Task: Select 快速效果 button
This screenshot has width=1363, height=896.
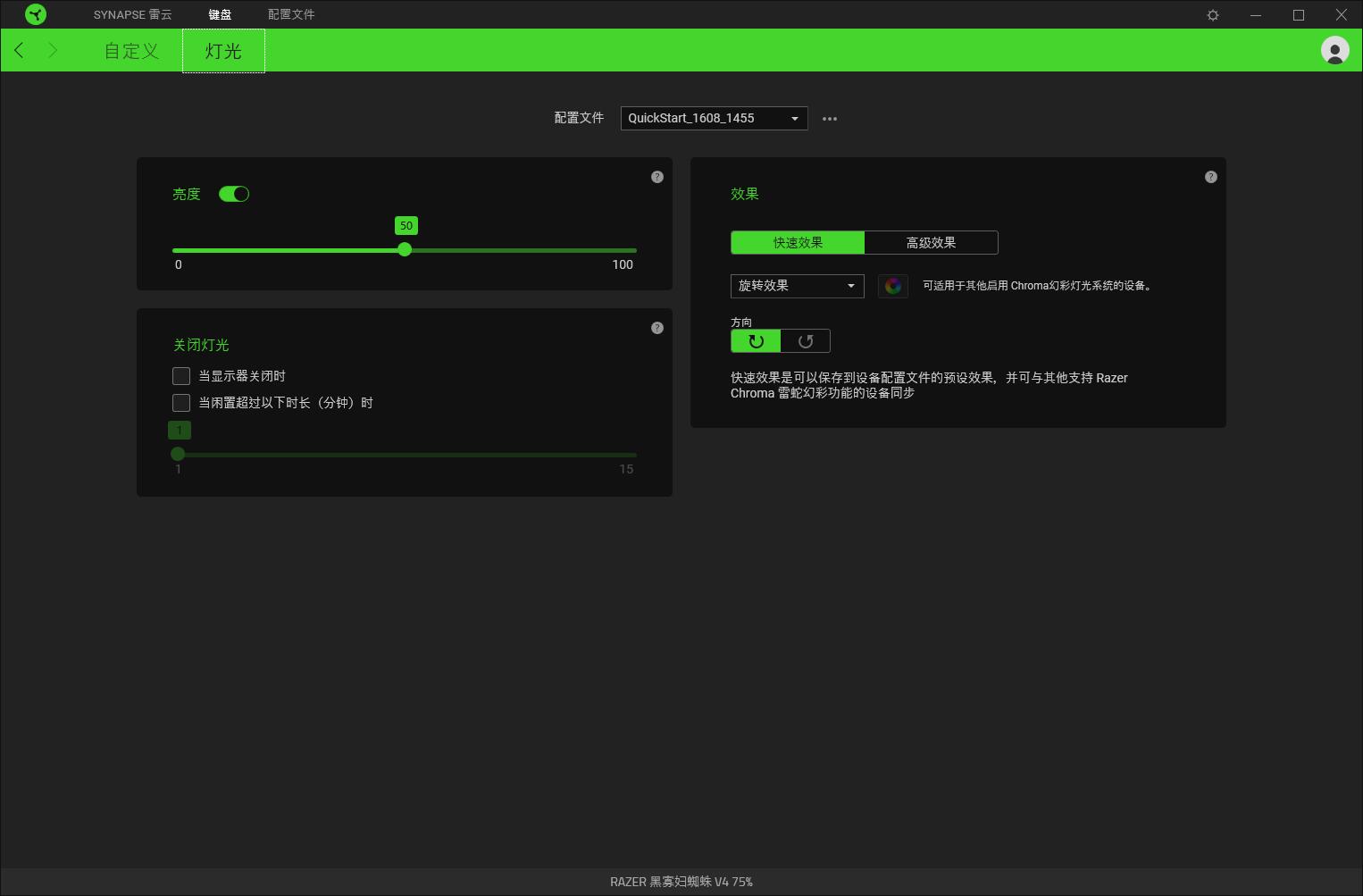Action: pos(798,243)
